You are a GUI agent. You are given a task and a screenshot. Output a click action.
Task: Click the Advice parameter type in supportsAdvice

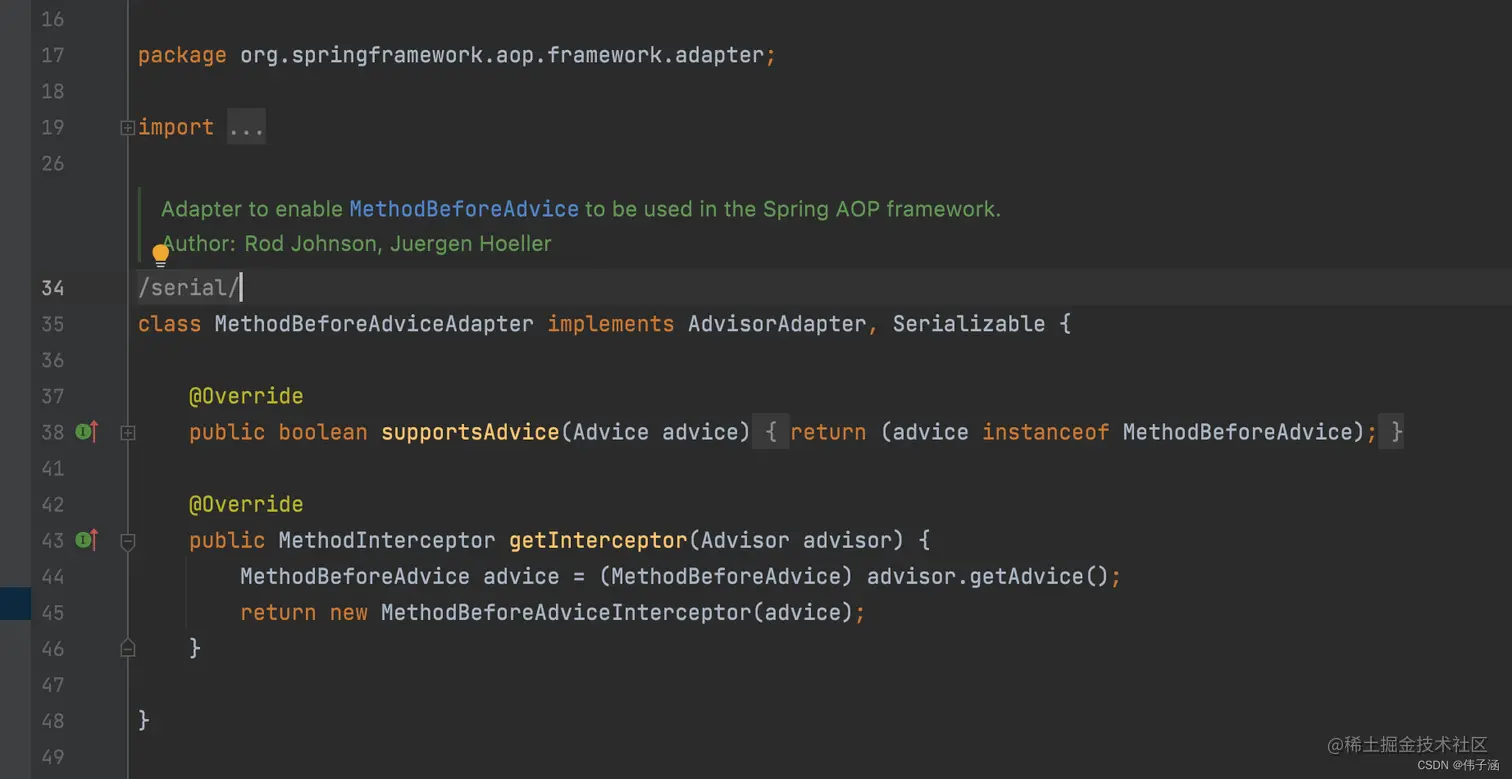click(x=611, y=432)
